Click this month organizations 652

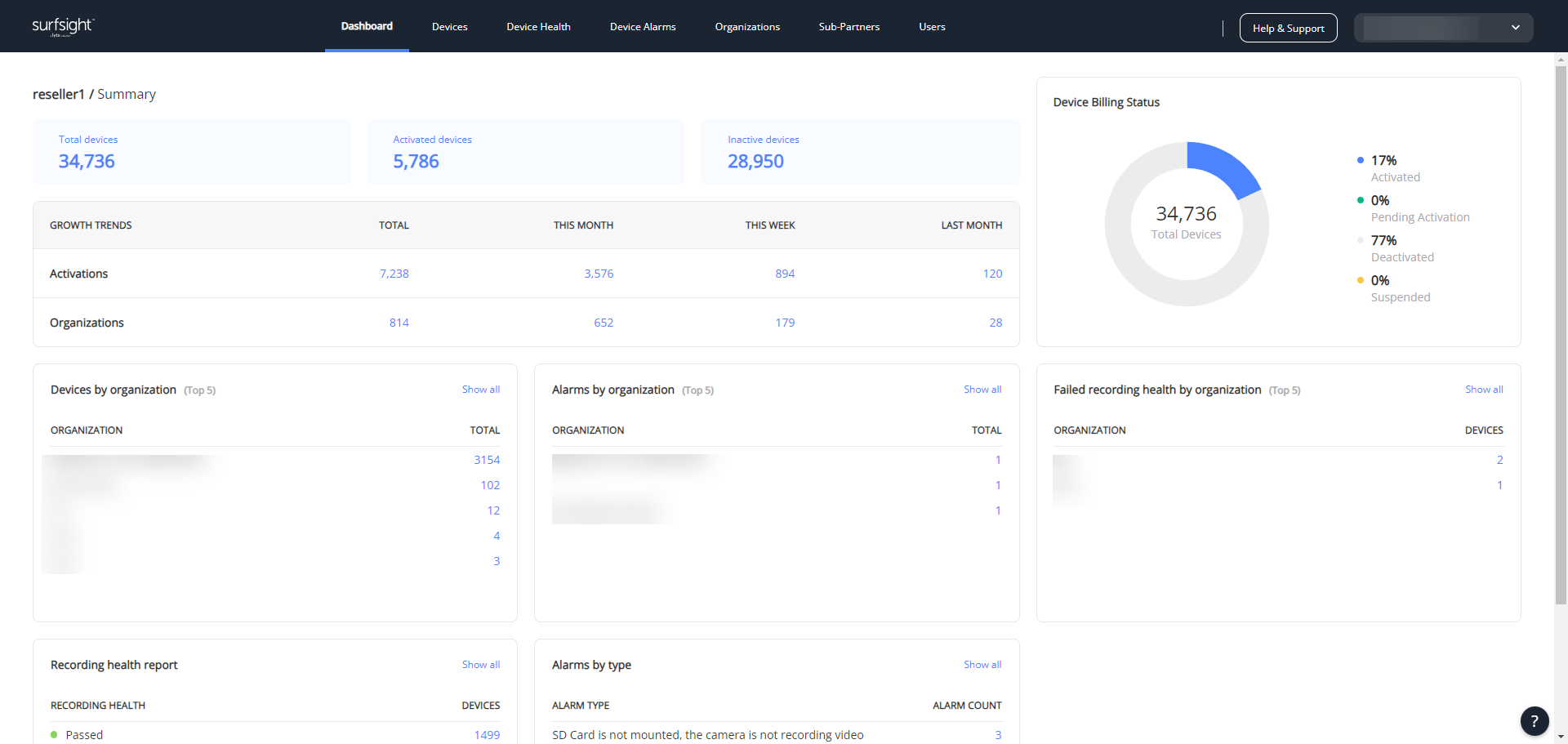(604, 323)
